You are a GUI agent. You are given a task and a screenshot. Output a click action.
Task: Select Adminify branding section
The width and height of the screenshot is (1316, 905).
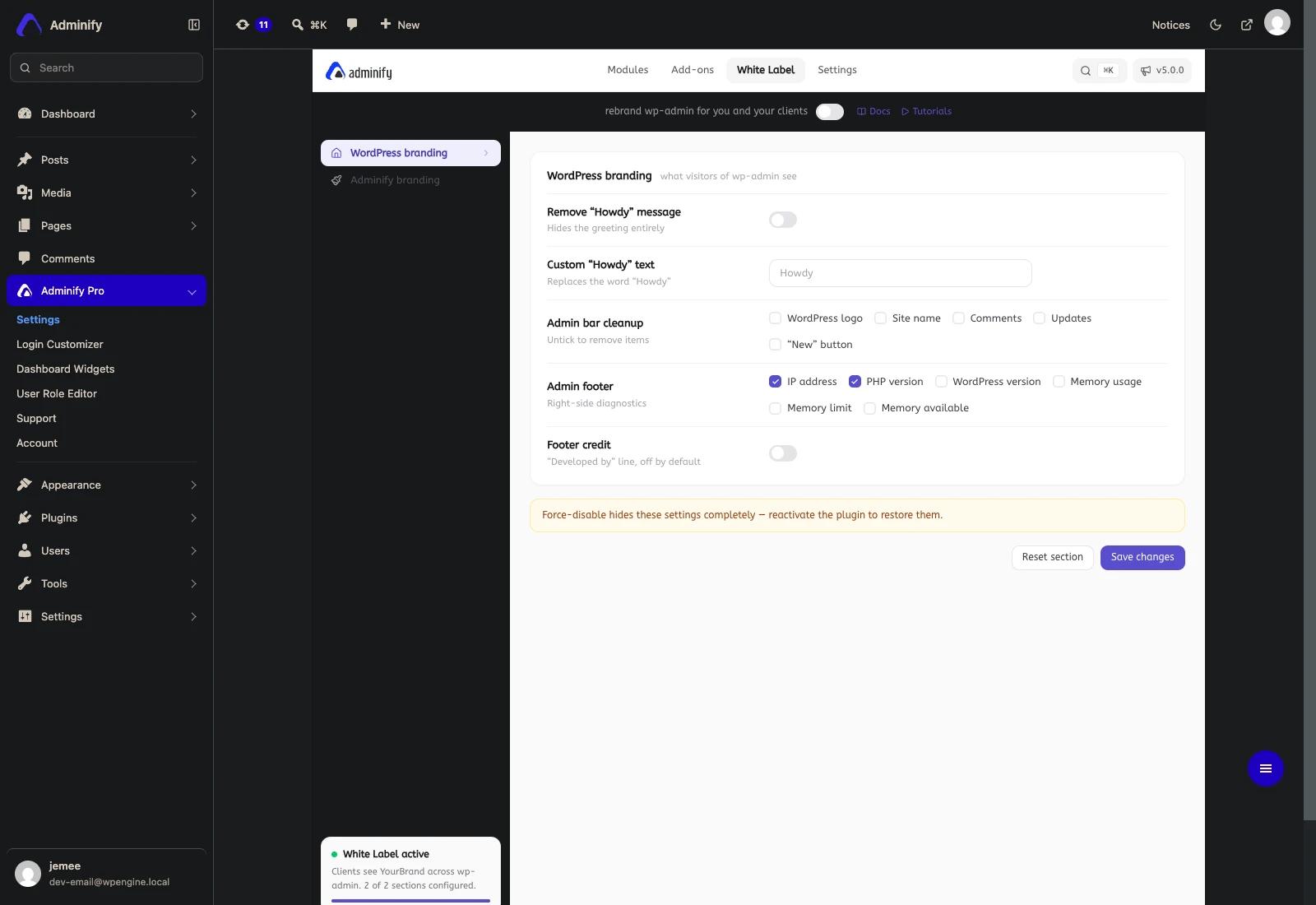(x=410, y=180)
